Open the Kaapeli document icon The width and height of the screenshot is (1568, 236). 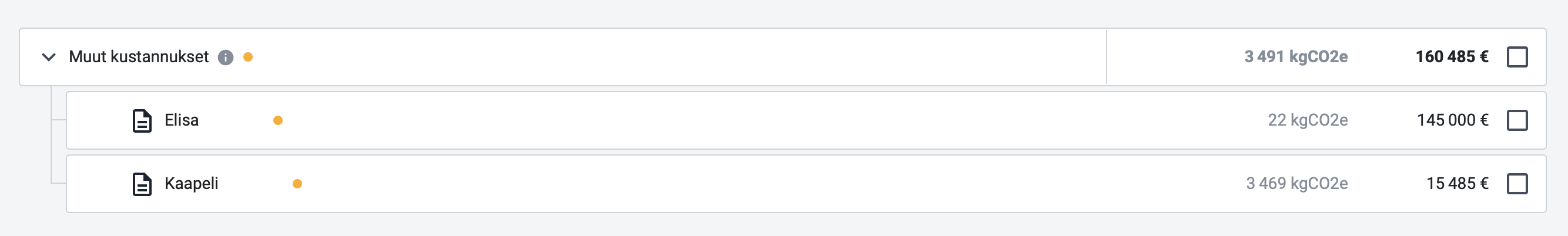click(142, 184)
